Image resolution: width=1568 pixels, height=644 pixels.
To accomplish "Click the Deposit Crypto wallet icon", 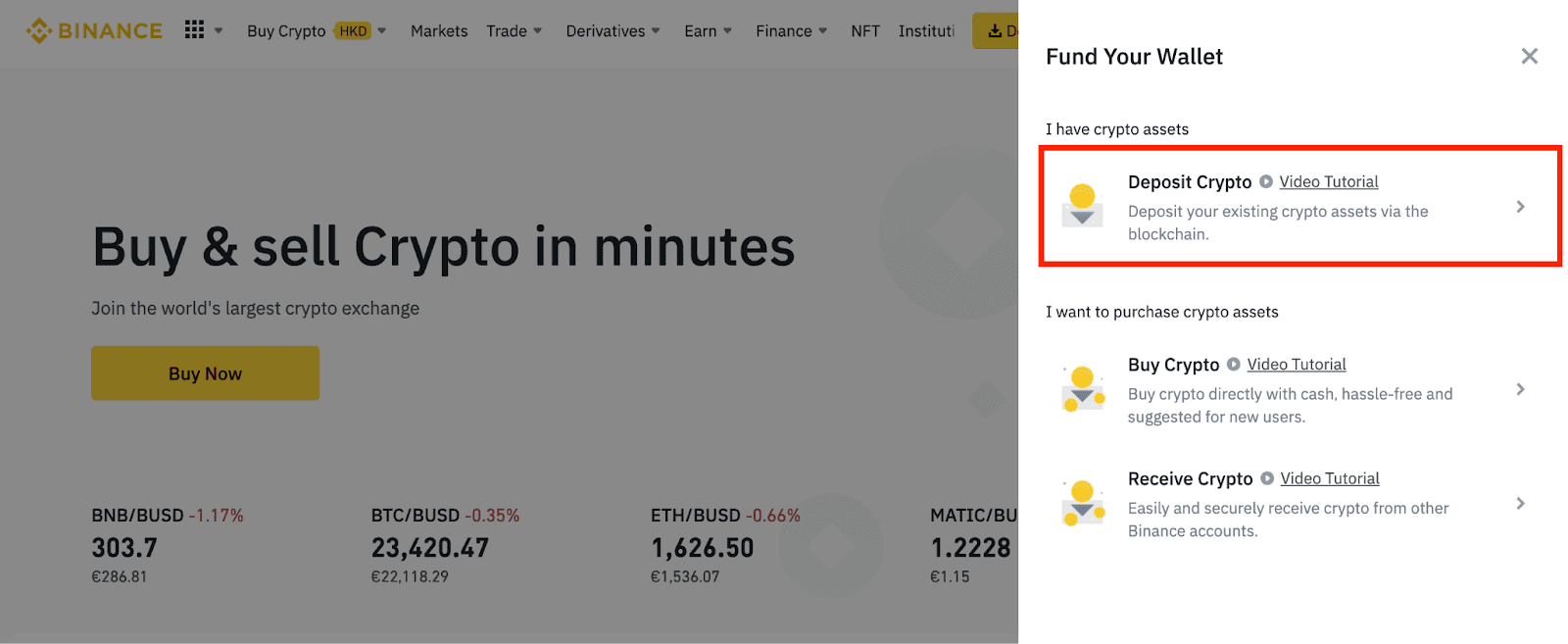I will point(1082,205).
